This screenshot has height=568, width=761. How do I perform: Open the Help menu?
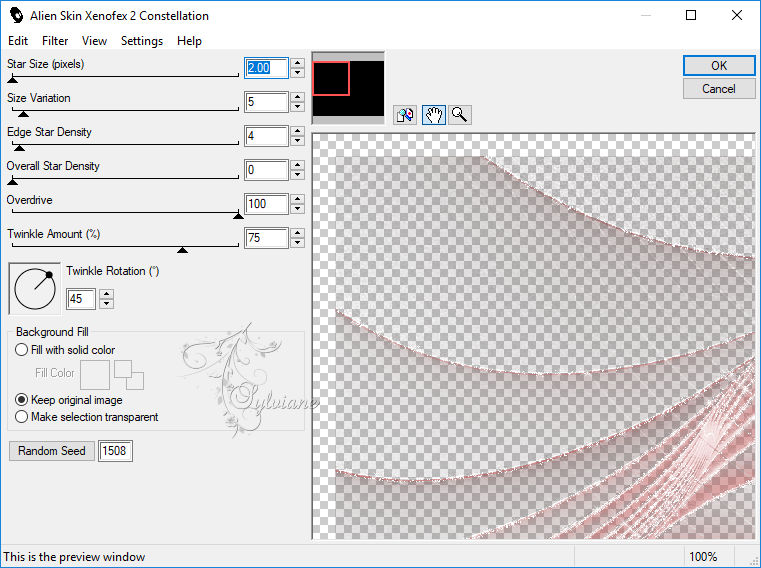pos(189,41)
